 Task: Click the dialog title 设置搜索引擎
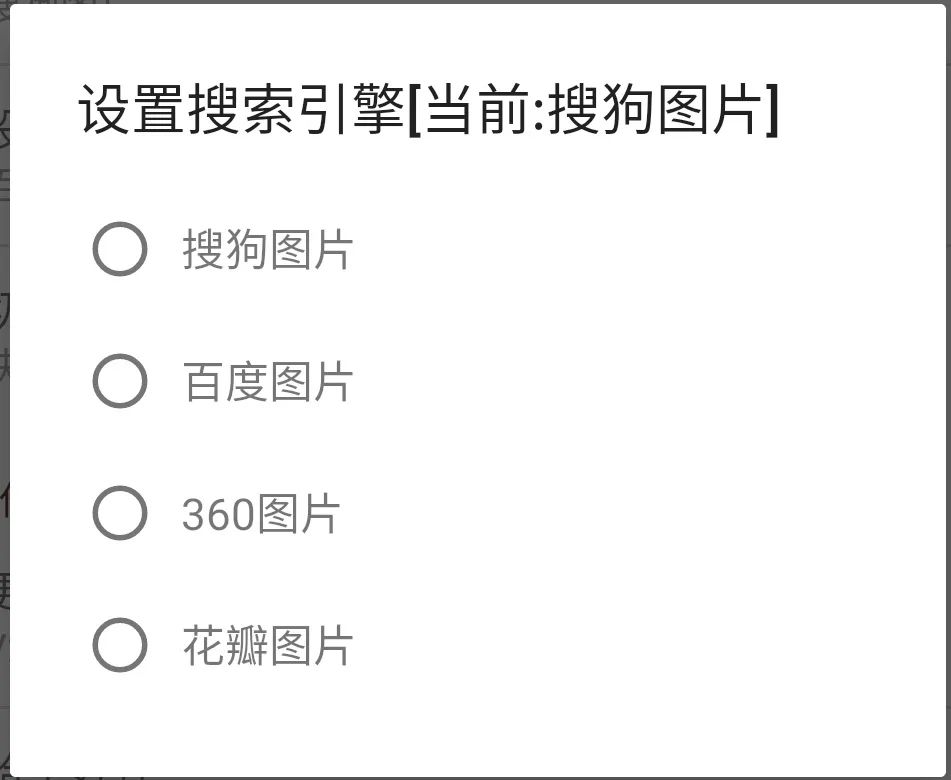coord(240,111)
